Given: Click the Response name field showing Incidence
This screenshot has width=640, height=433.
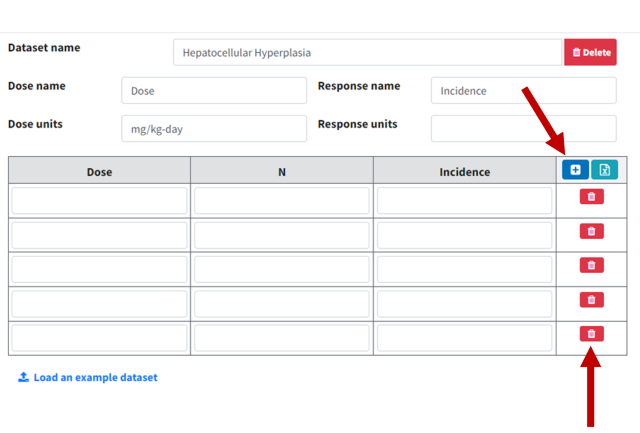Looking at the screenshot, I should (524, 91).
